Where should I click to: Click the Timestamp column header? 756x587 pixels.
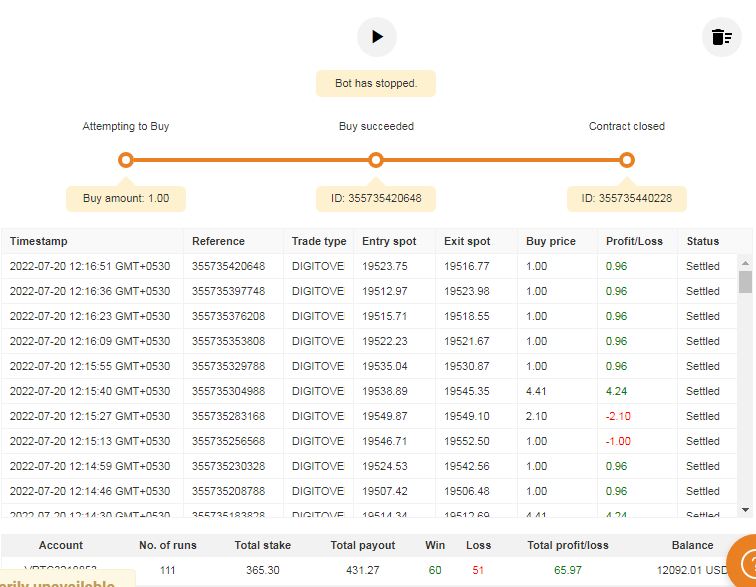(92, 241)
